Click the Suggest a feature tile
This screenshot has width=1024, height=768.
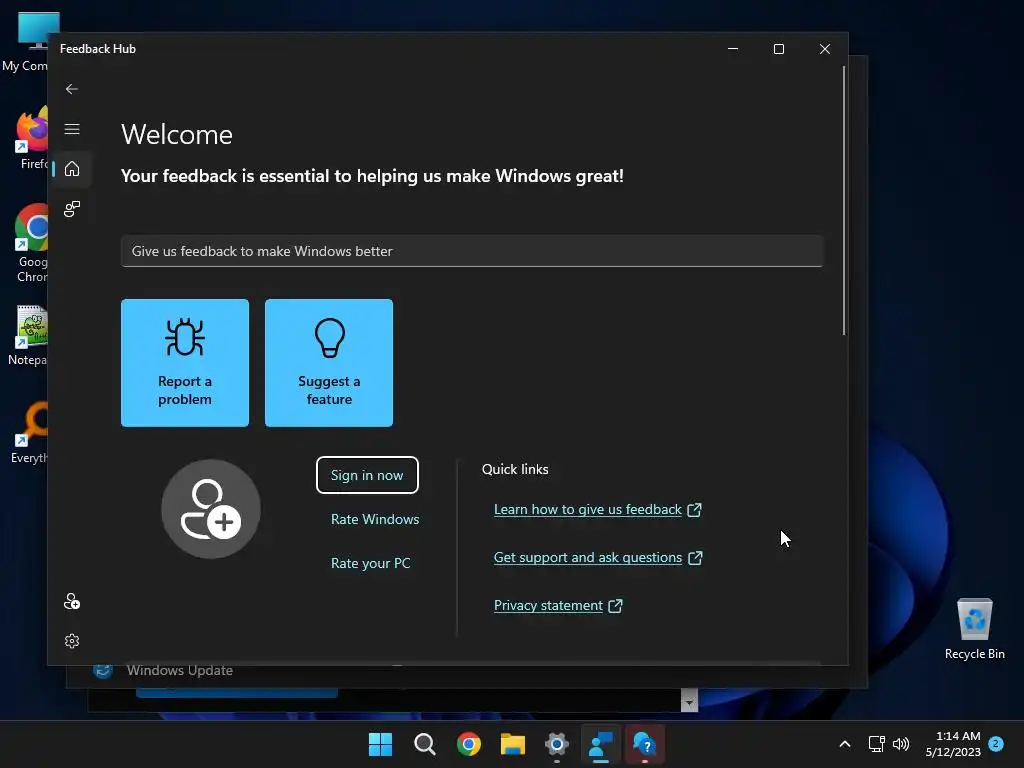tap(329, 363)
